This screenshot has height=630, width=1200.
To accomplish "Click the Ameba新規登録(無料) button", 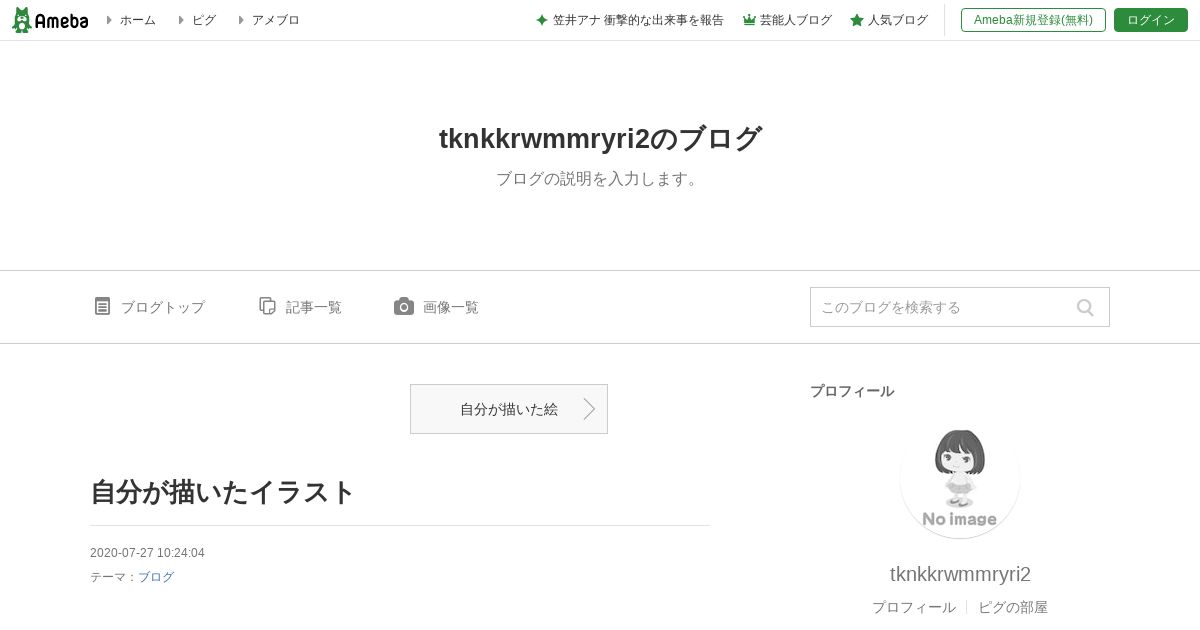I will pos(1033,20).
